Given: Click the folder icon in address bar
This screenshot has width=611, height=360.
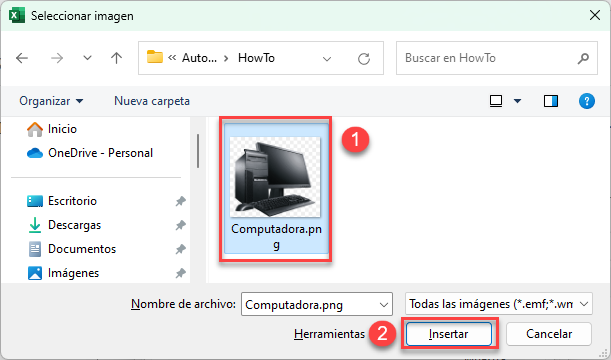Looking at the screenshot, I should (155, 57).
